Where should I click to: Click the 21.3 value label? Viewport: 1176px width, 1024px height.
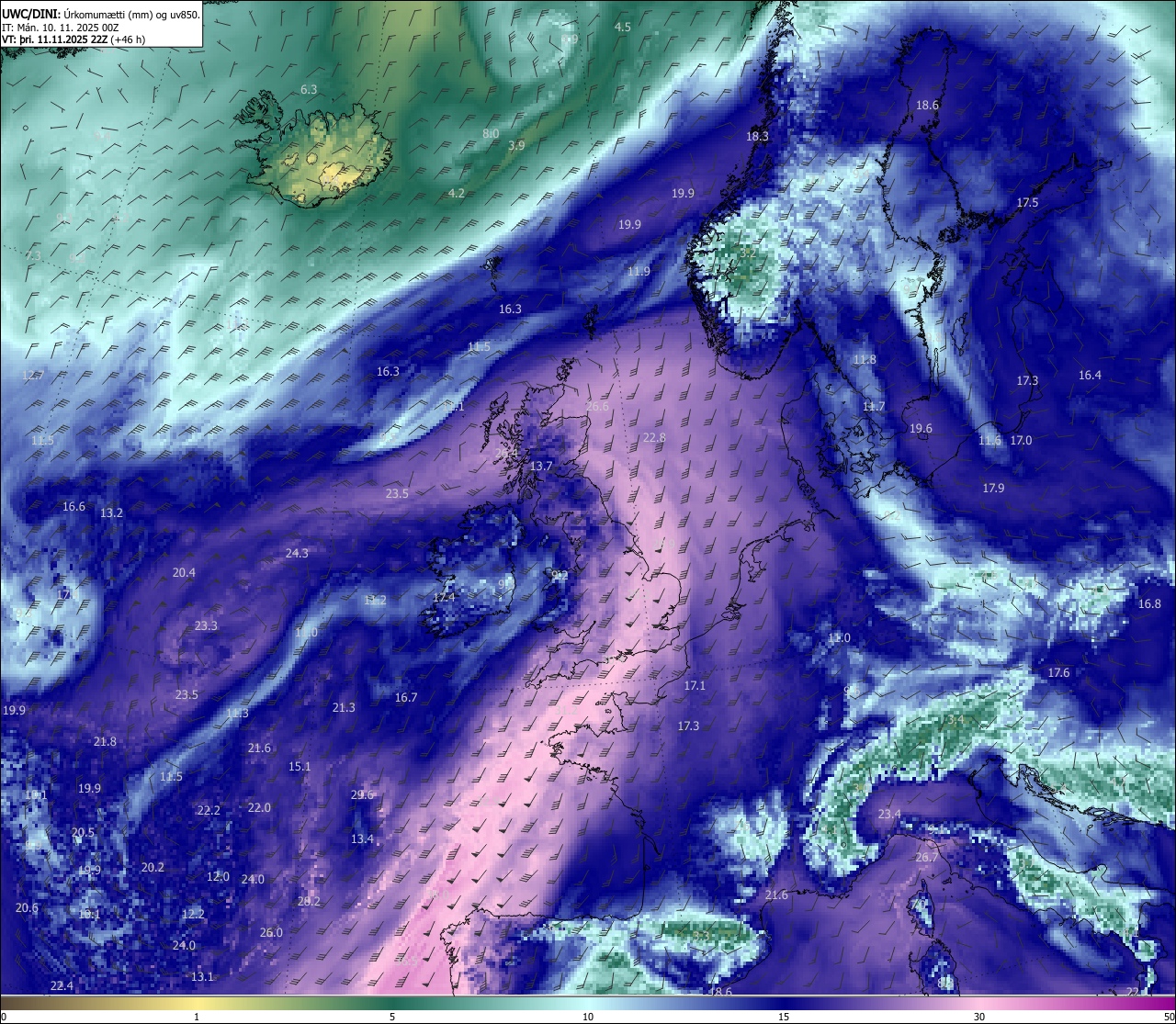[344, 707]
